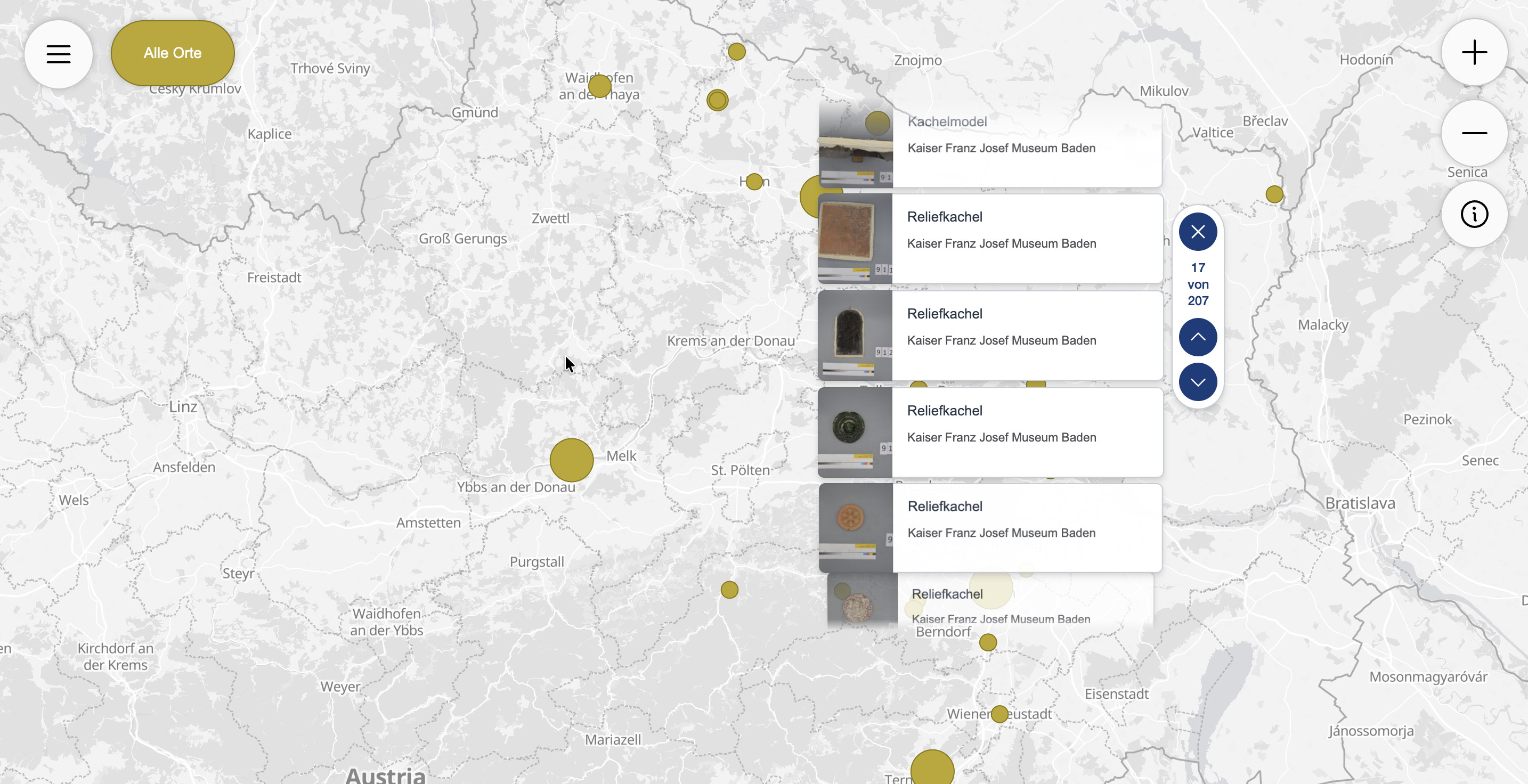This screenshot has height=784, width=1528.
Task: Close the search results list
Action: pyautogui.click(x=1198, y=231)
